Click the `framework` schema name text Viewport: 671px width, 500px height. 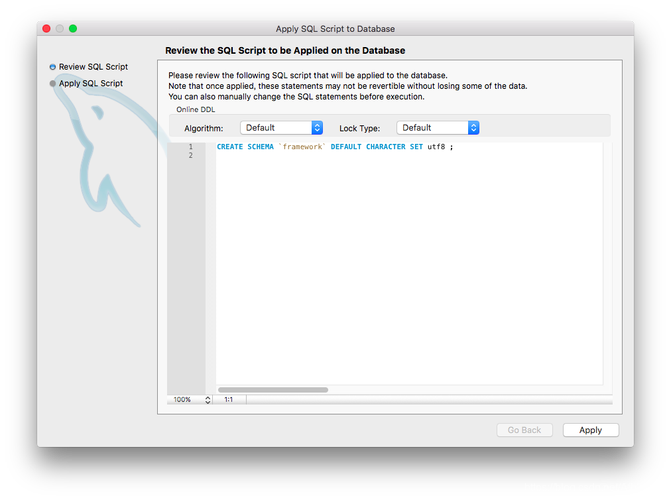[302, 146]
